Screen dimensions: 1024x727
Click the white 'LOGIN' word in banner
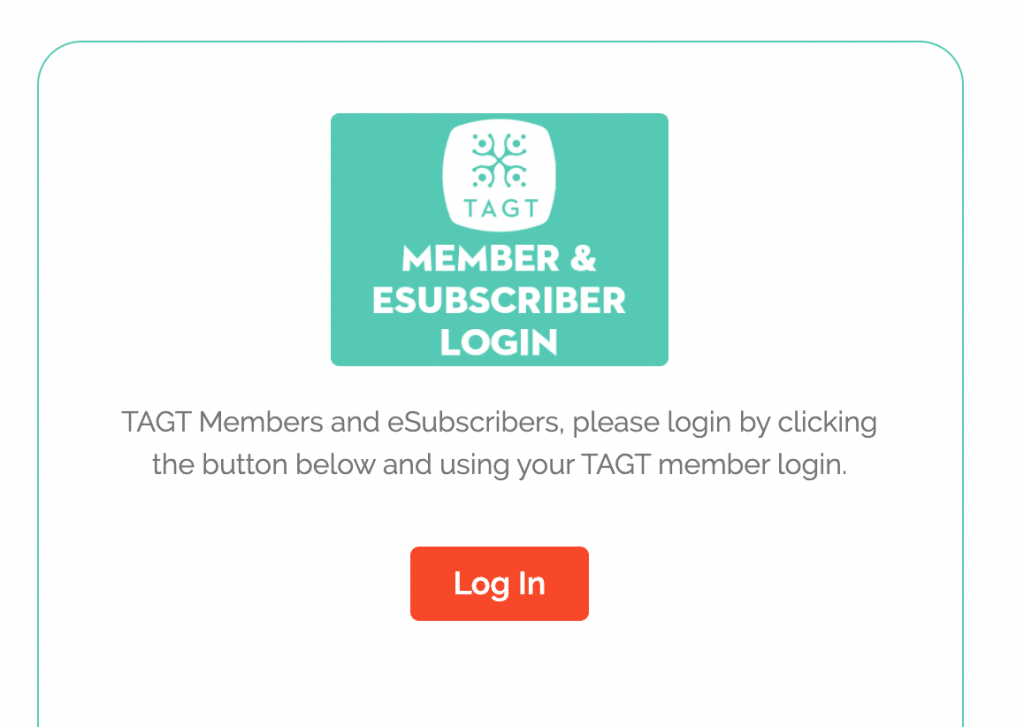coord(499,342)
